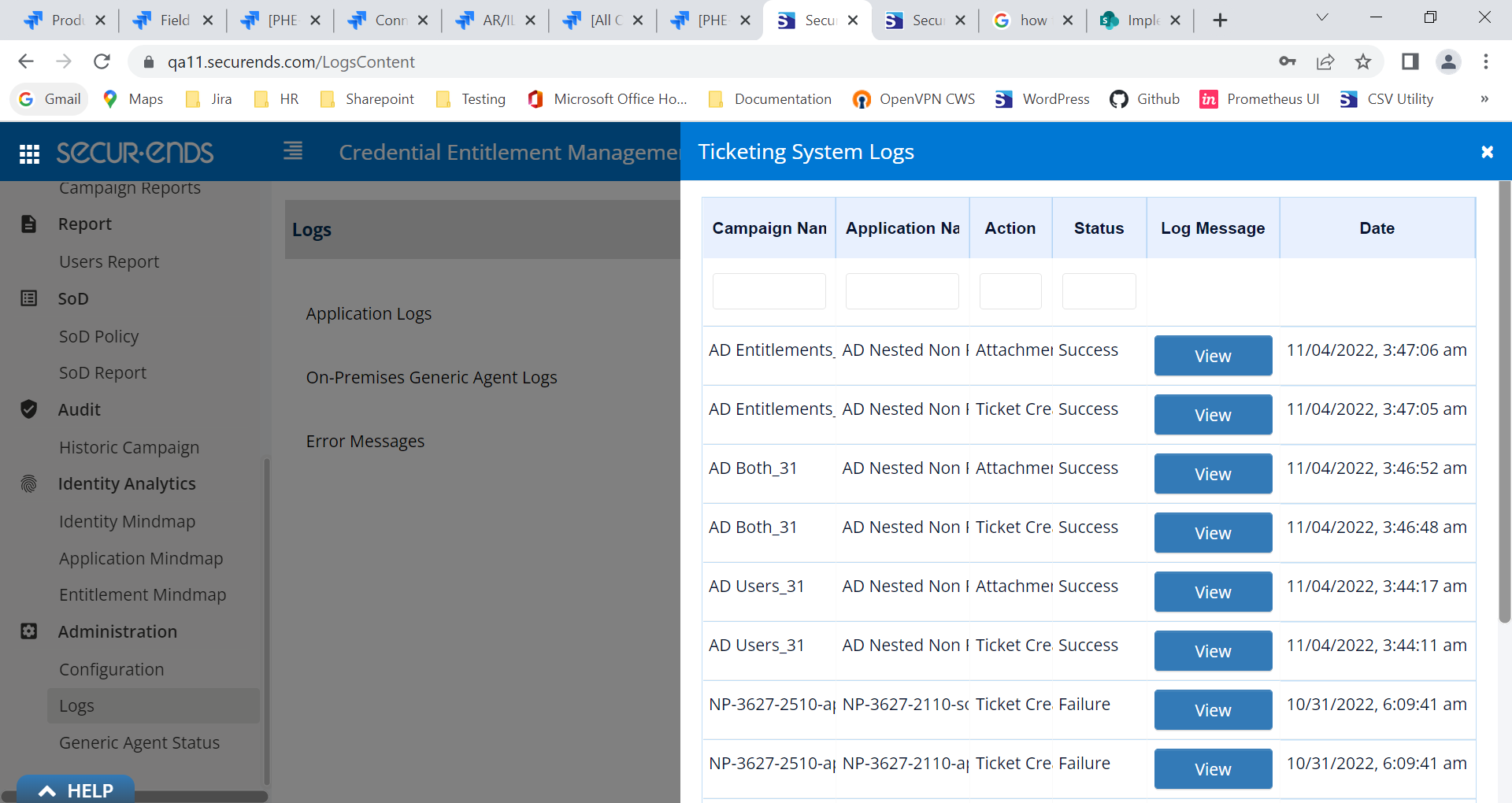The image size is (1512, 803).
Task: Open the SecurEnds waffle app grid icon
Action: (29, 152)
